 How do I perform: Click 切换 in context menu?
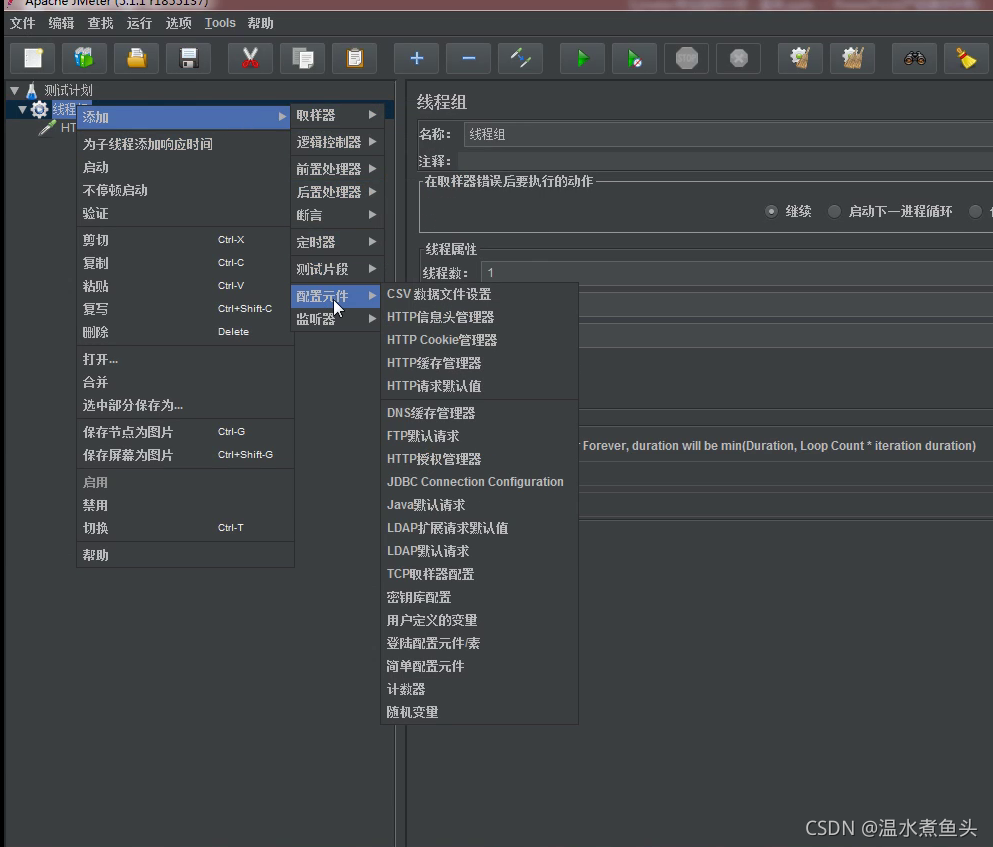click(184, 528)
